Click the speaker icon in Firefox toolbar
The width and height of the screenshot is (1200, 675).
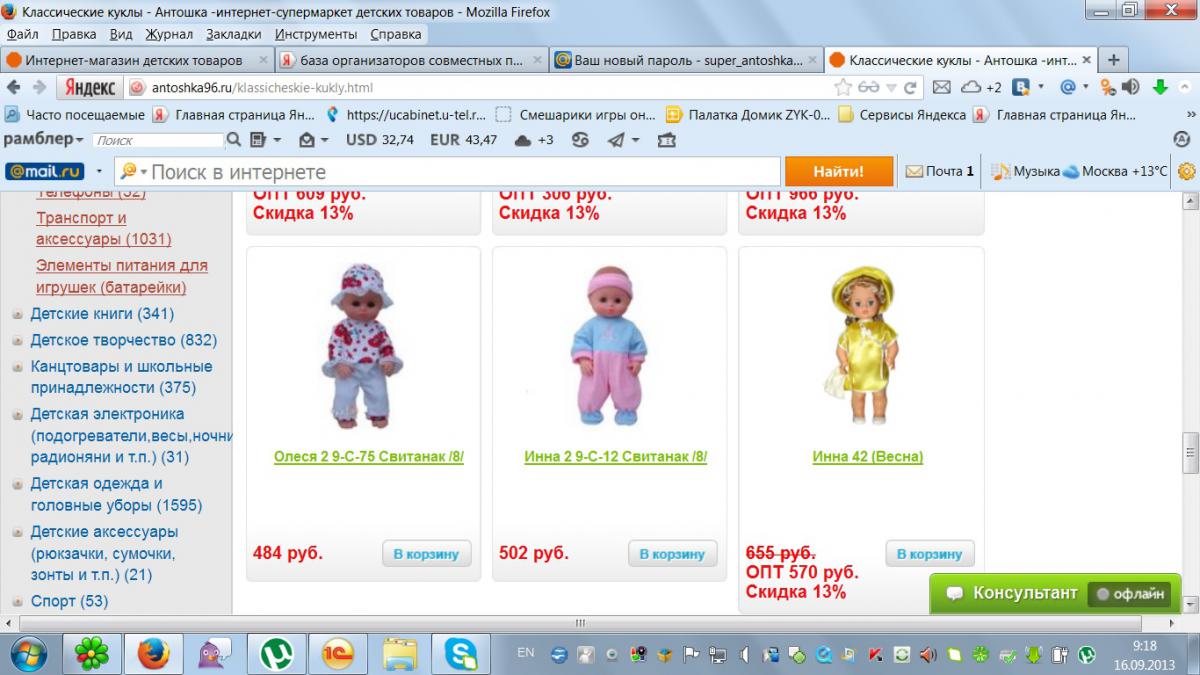point(1130,87)
